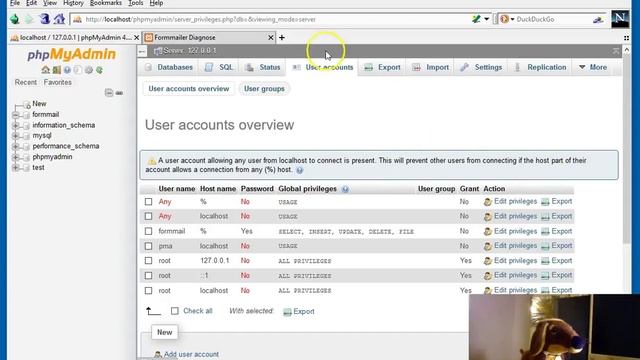Click the browser home icon
This screenshot has width=640, height=360.
pyautogui.click(x=59, y=19)
